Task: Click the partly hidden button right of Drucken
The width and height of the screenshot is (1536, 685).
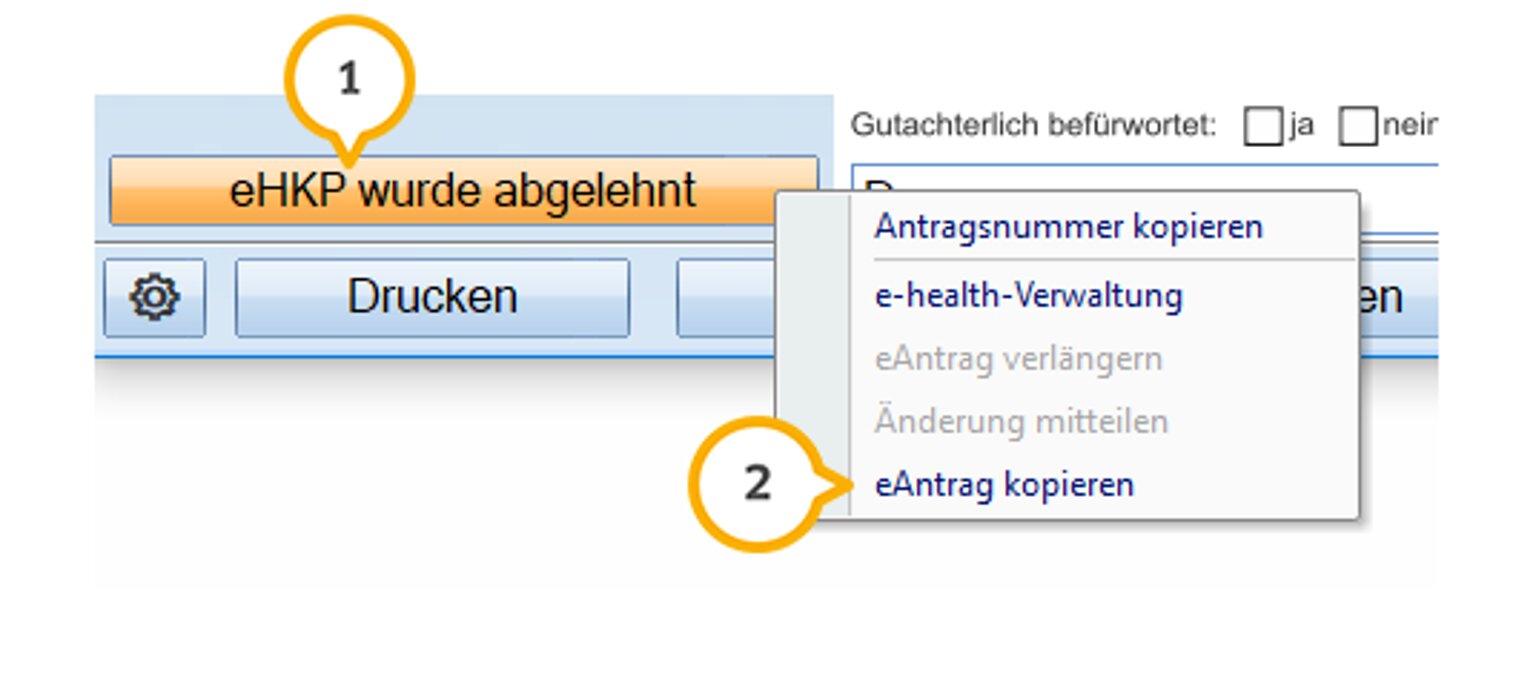Action: tap(726, 298)
